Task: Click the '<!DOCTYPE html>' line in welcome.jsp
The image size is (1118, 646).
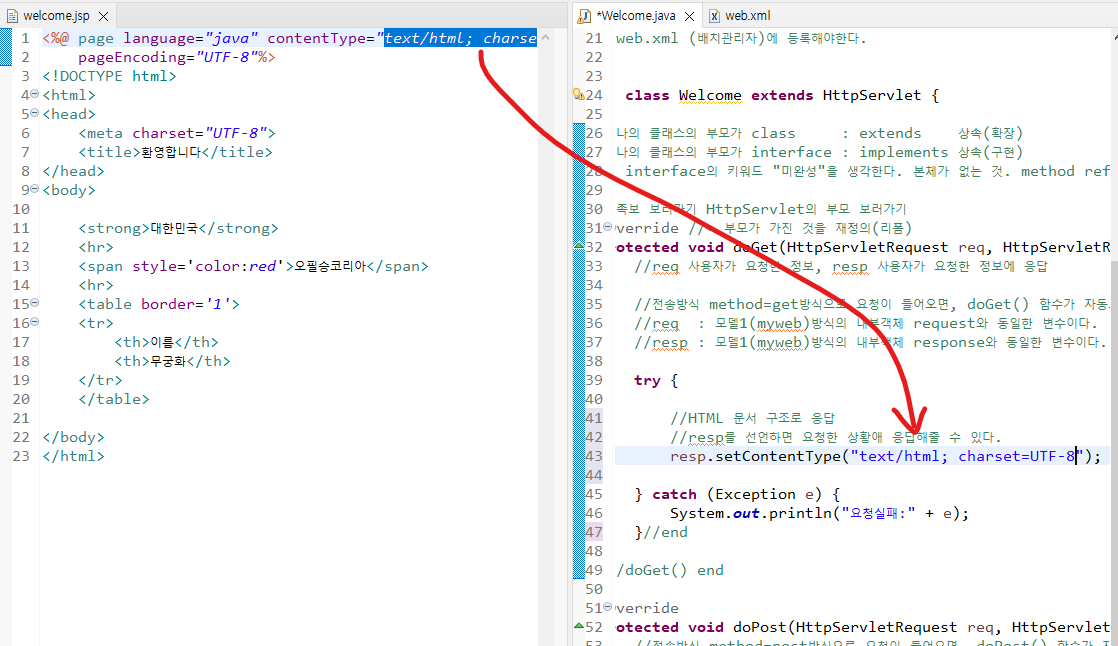Action: coord(109,76)
